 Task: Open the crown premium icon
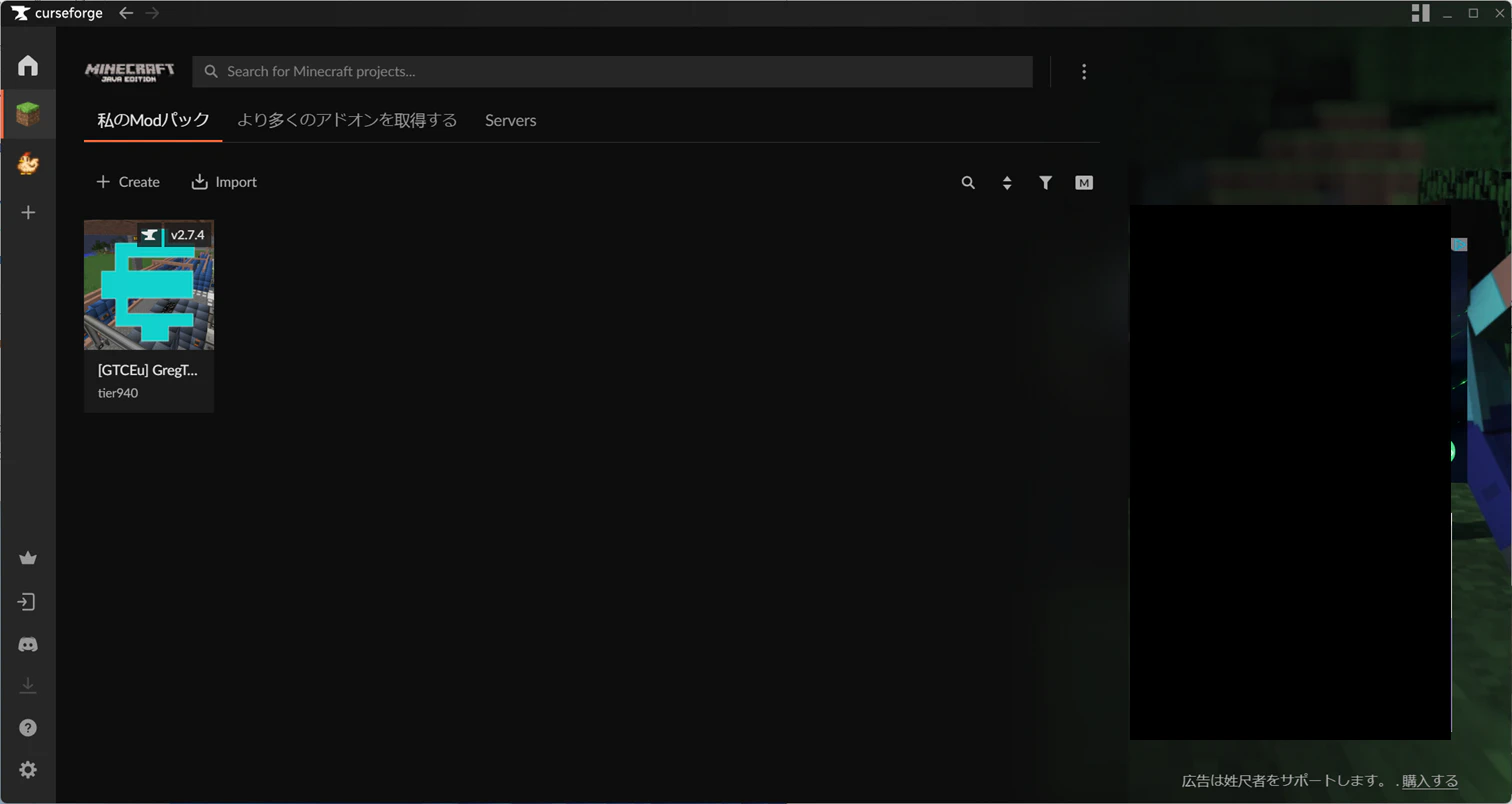coord(28,558)
